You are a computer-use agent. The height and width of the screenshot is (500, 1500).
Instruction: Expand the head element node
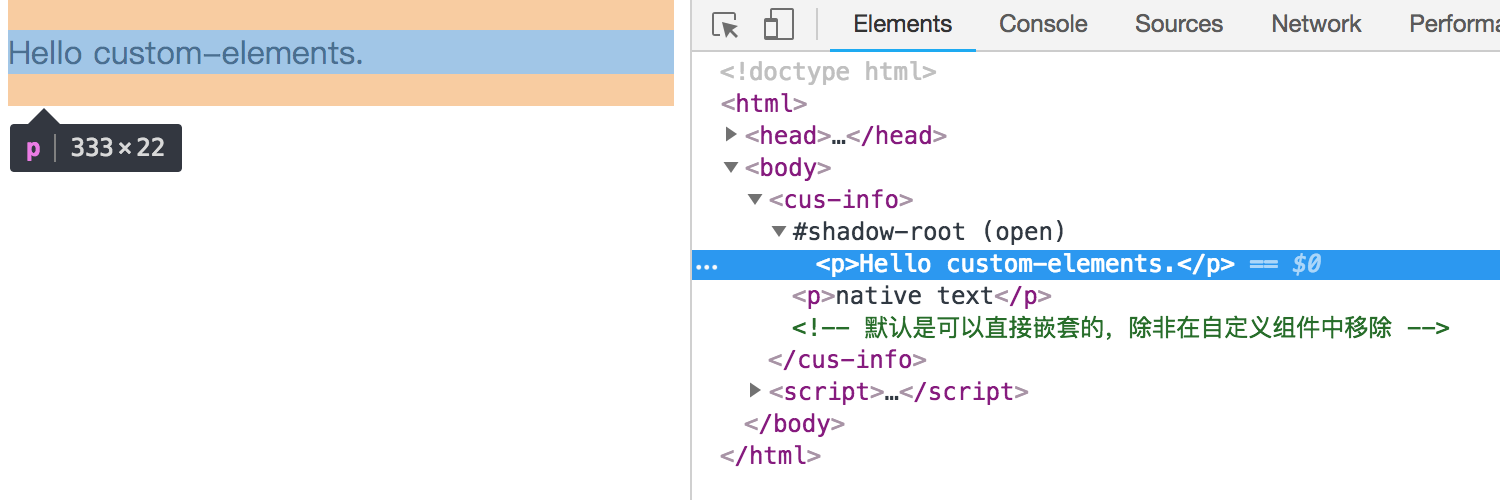click(732, 134)
